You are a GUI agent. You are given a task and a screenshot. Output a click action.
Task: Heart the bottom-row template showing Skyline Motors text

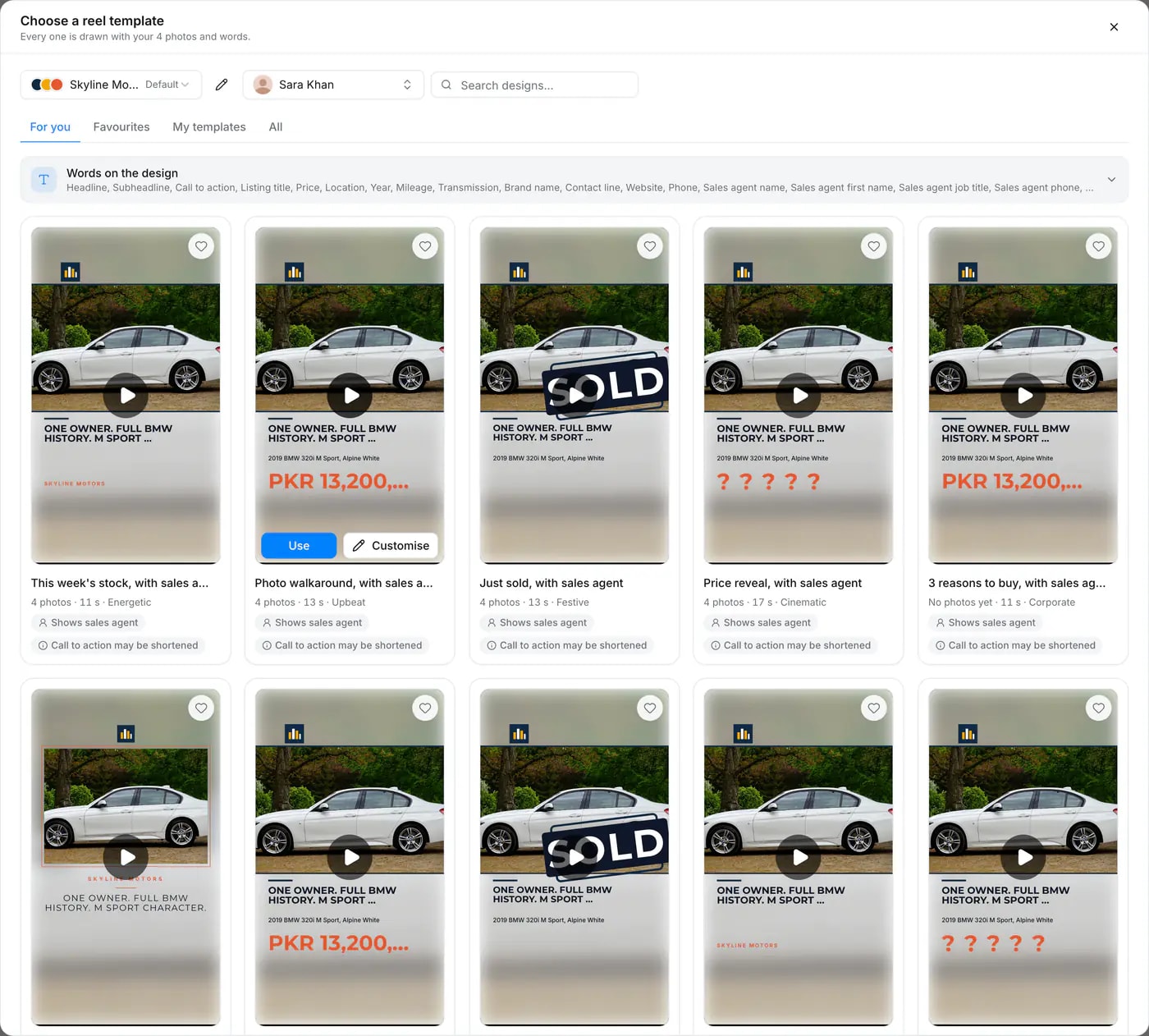point(874,708)
